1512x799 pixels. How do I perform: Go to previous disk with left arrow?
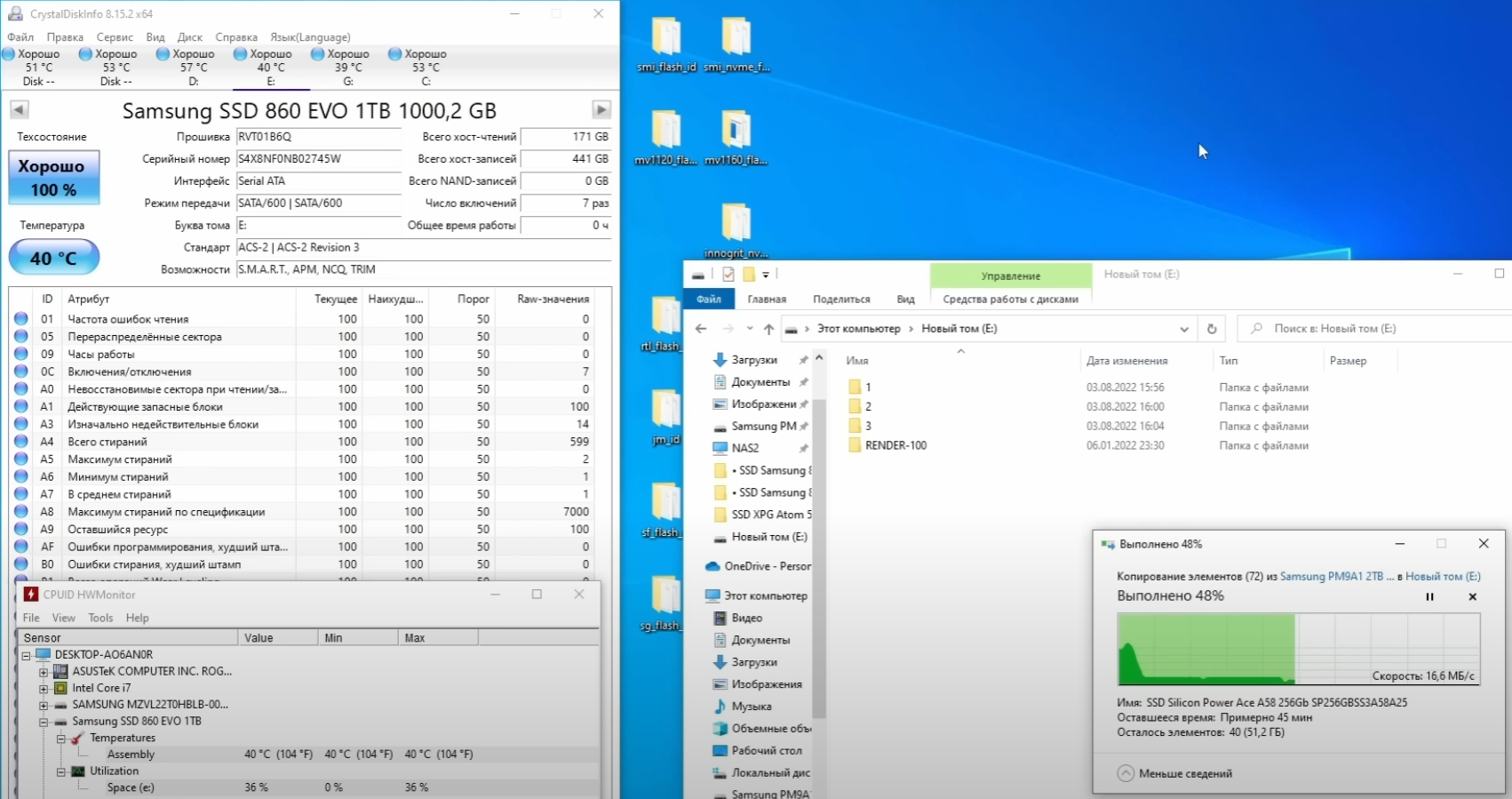point(20,109)
